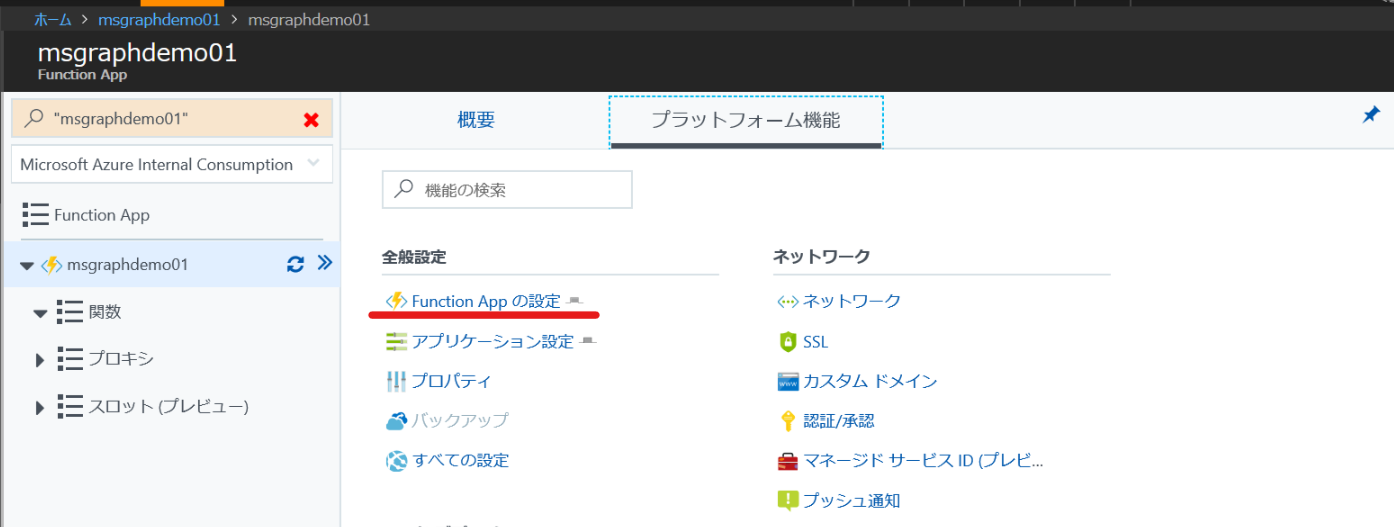Click the カスタム ドメイン www icon
This screenshot has height=527, width=1394.
pyautogui.click(x=788, y=381)
